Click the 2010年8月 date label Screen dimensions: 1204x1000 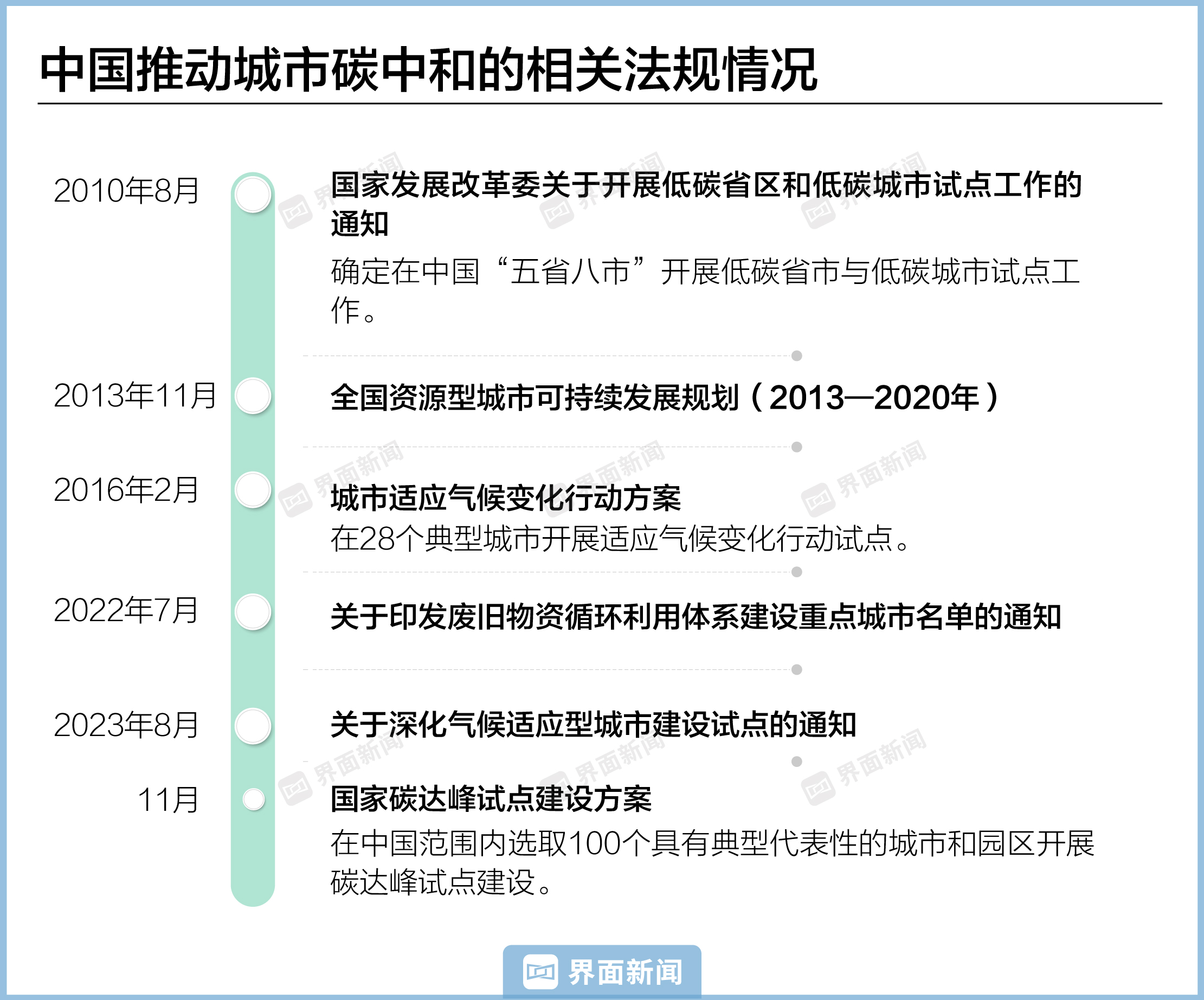click(126, 191)
